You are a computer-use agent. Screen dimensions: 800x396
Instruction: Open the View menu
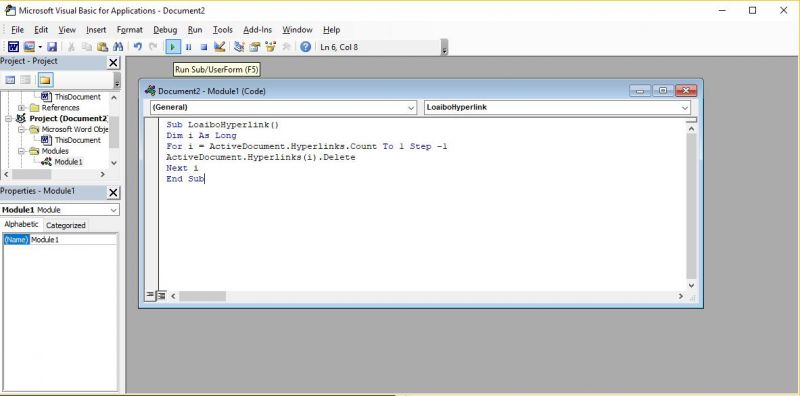[x=67, y=30]
